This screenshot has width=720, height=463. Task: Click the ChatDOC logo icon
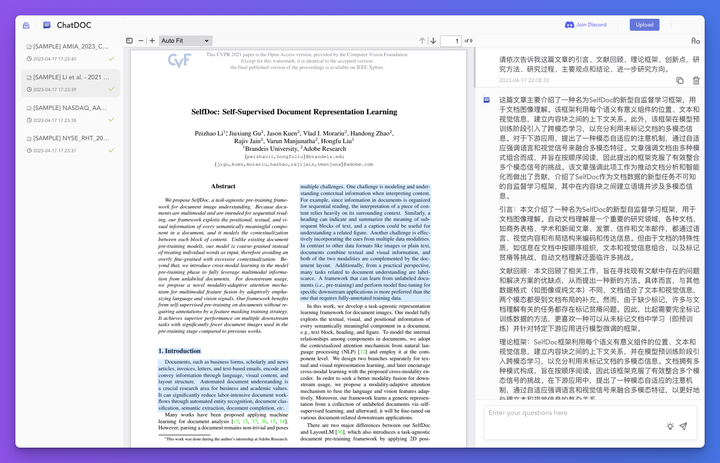click(x=47, y=25)
